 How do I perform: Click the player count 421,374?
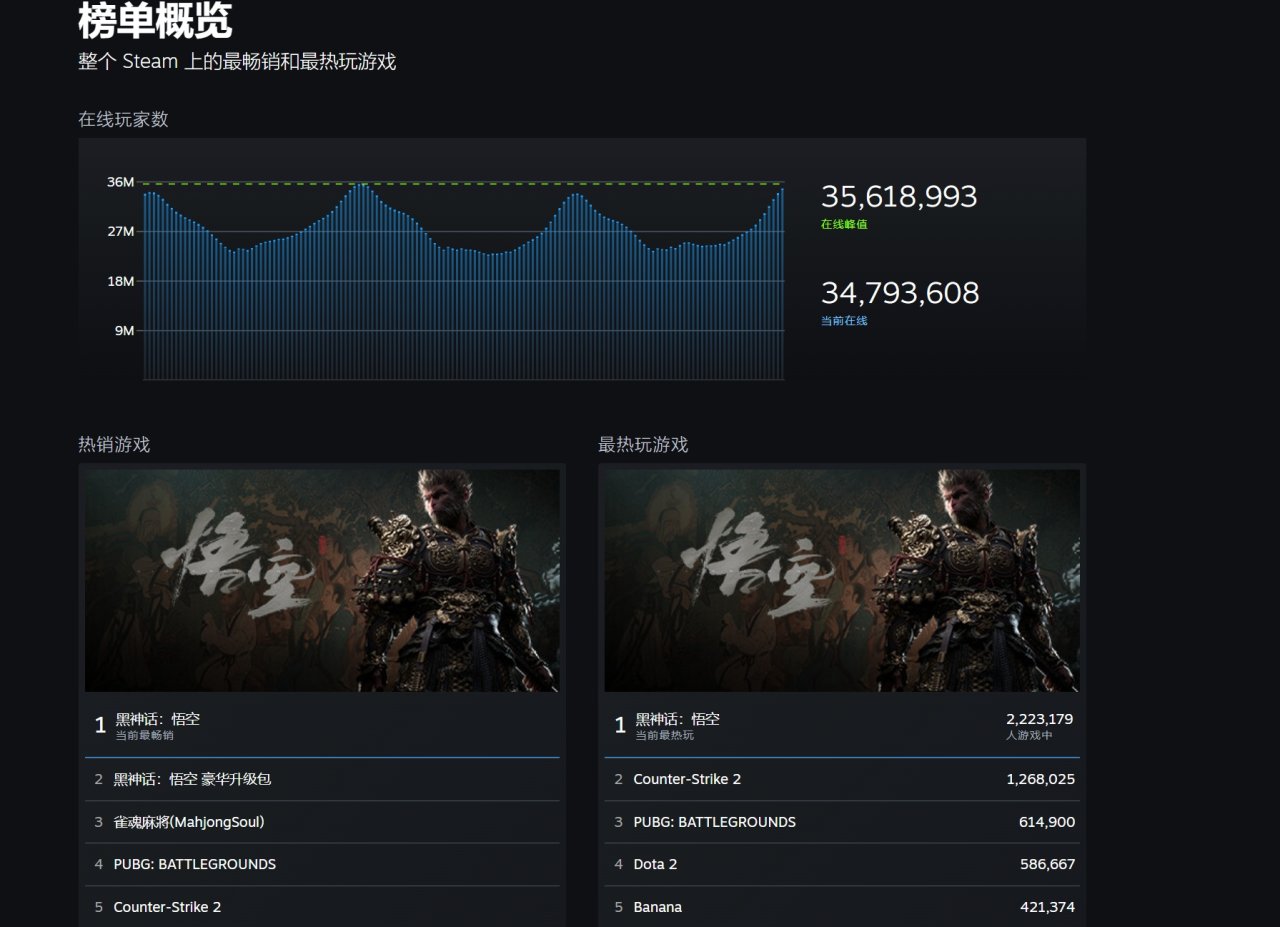point(1047,907)
